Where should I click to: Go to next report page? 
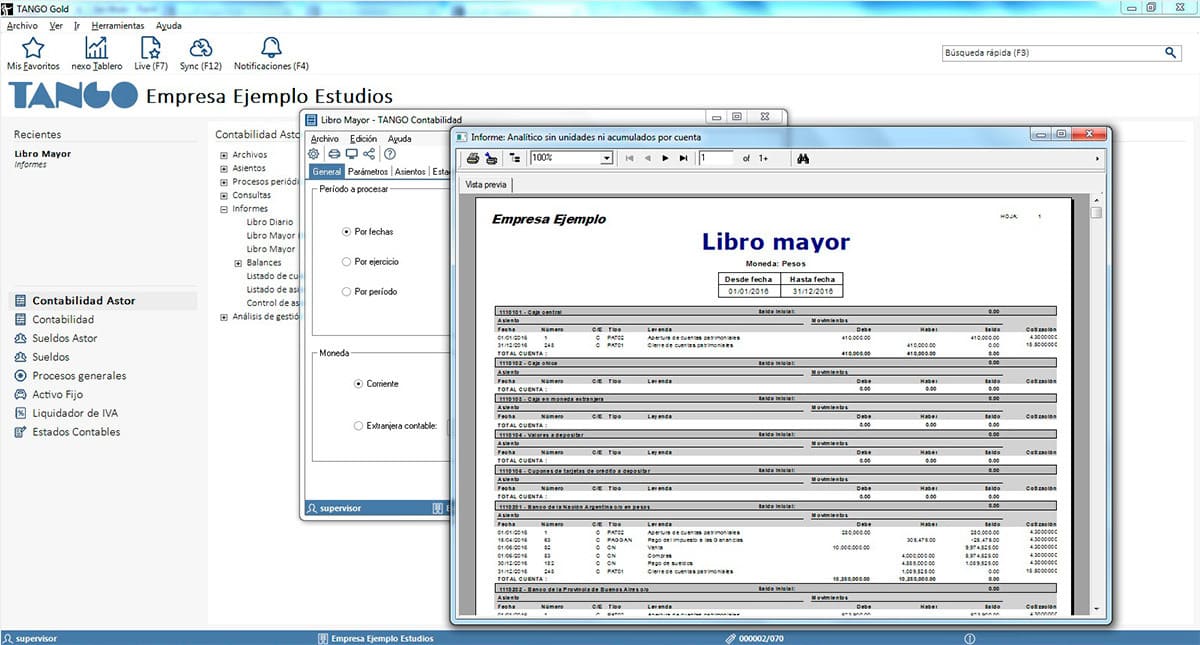click(665, 158)
